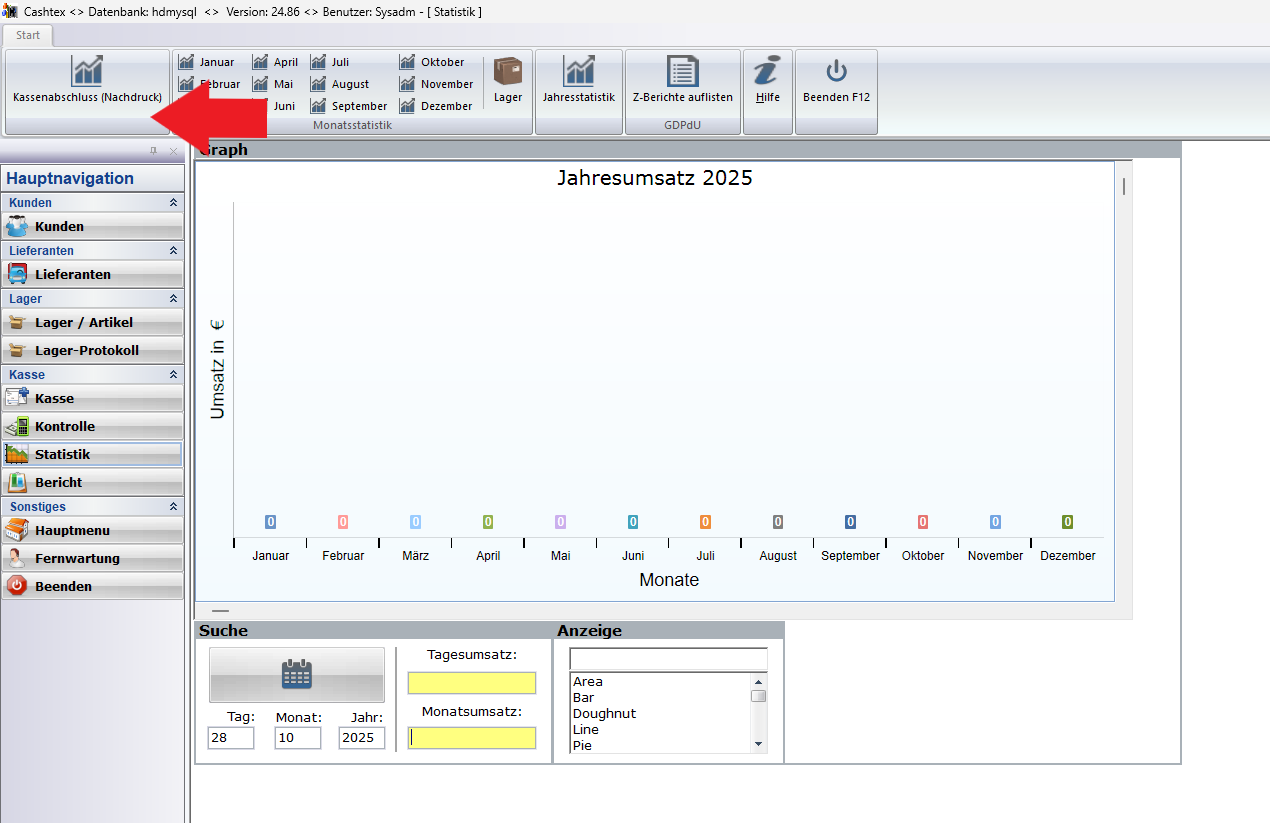
Task: Choose the Line chart type
Action: click(586, 730)
